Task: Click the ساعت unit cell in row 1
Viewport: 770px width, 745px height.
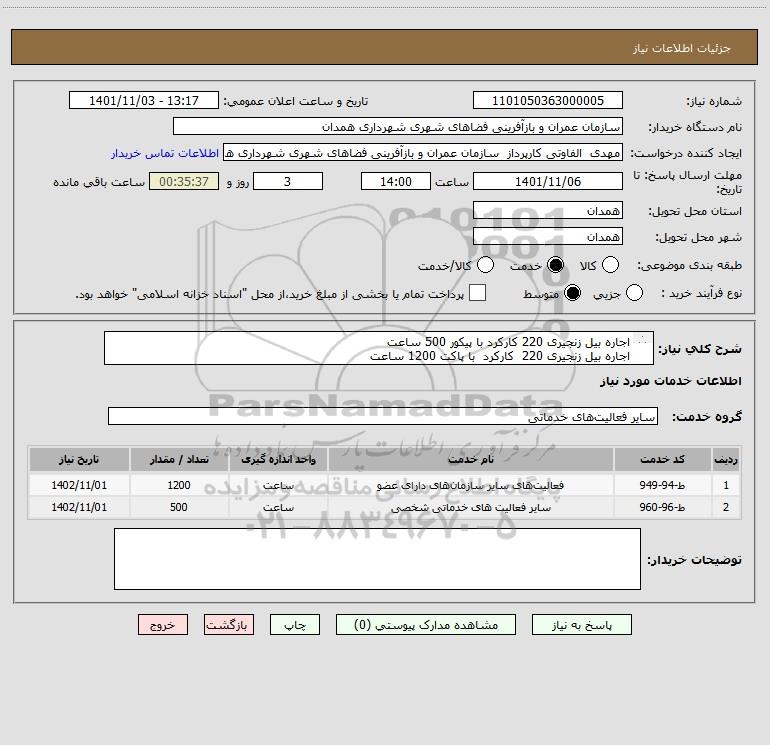Action: click(278, 485)
